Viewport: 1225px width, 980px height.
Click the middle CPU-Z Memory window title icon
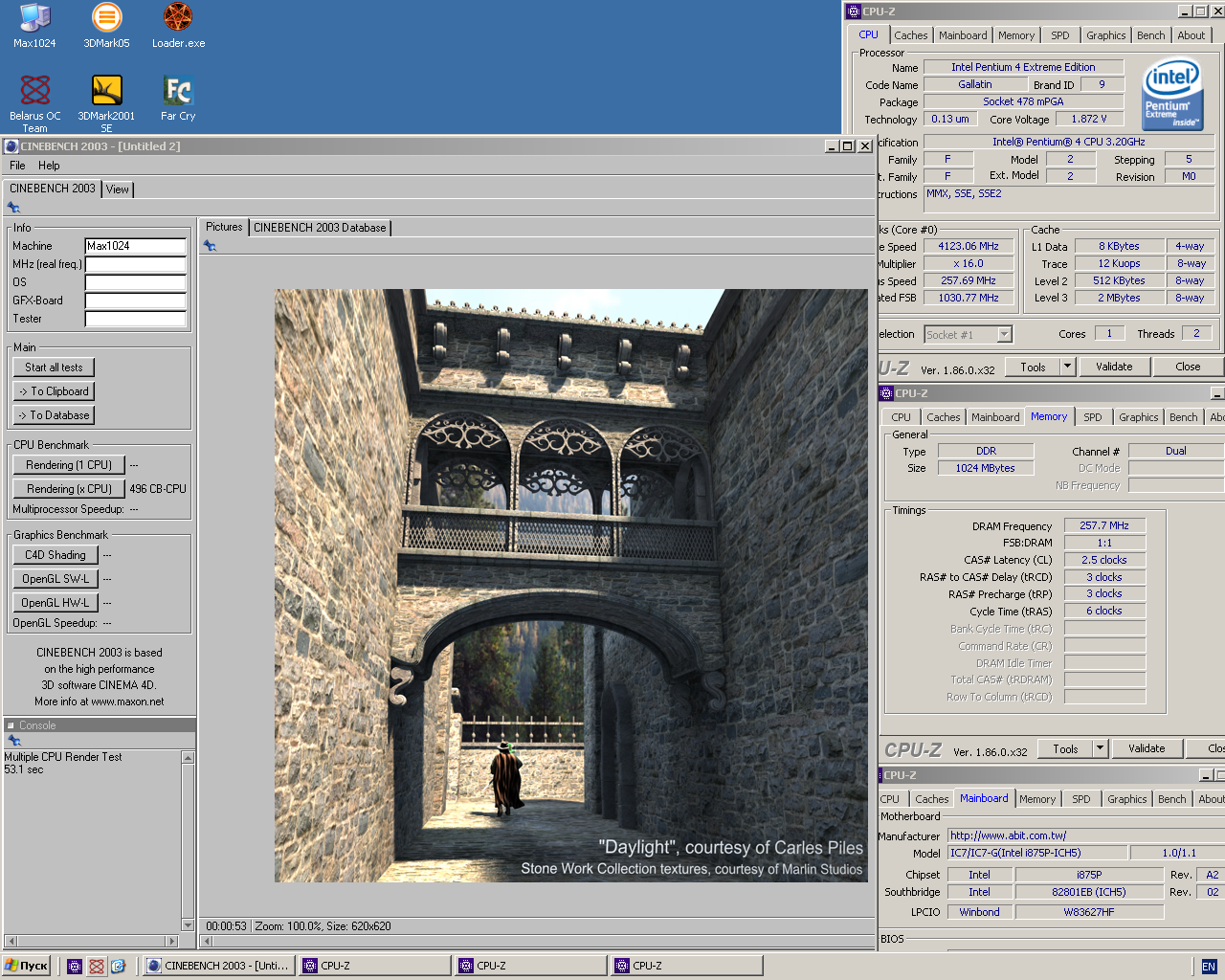point(886,393)
